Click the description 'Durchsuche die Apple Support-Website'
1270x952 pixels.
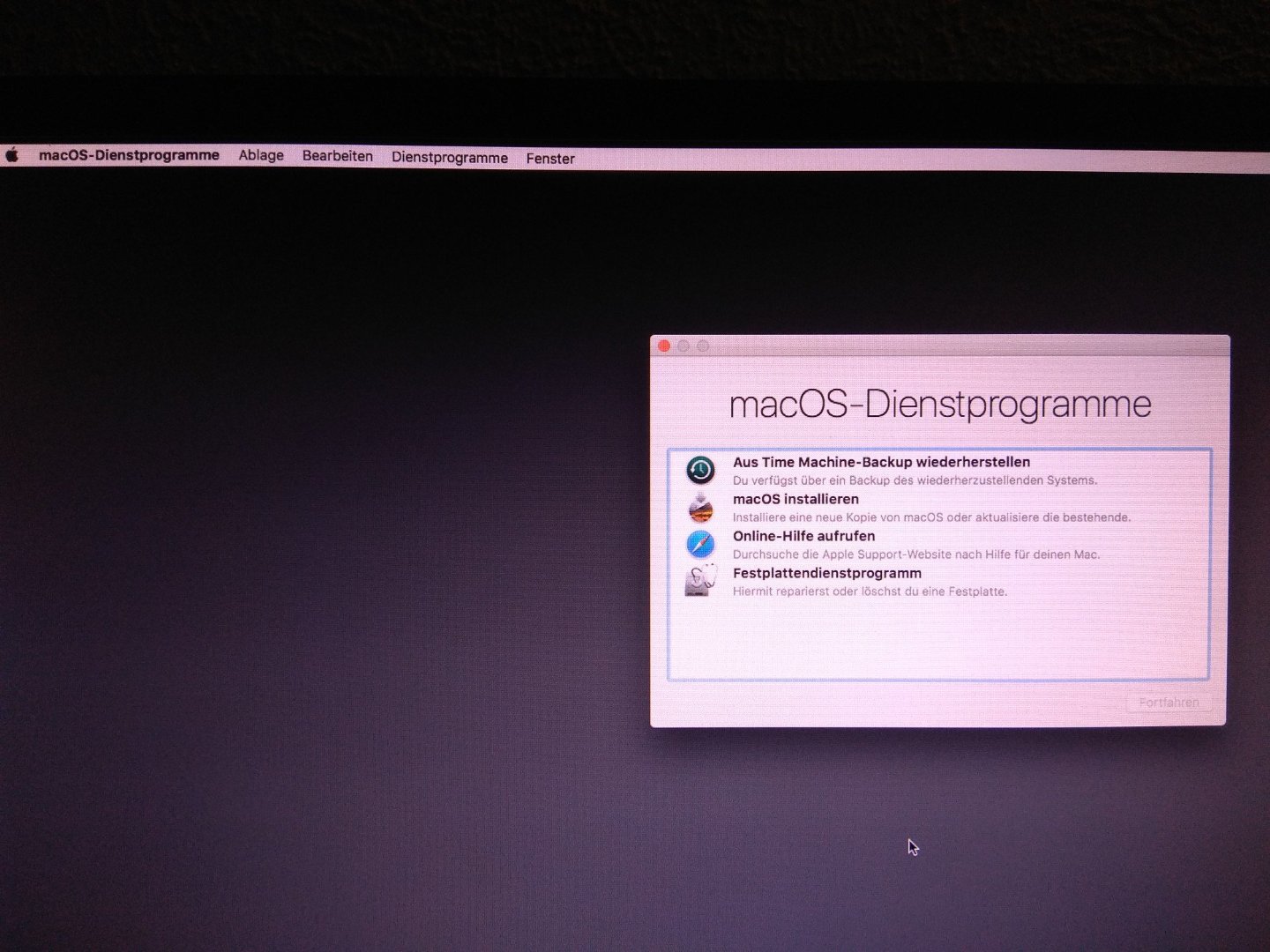pos(916,554)
